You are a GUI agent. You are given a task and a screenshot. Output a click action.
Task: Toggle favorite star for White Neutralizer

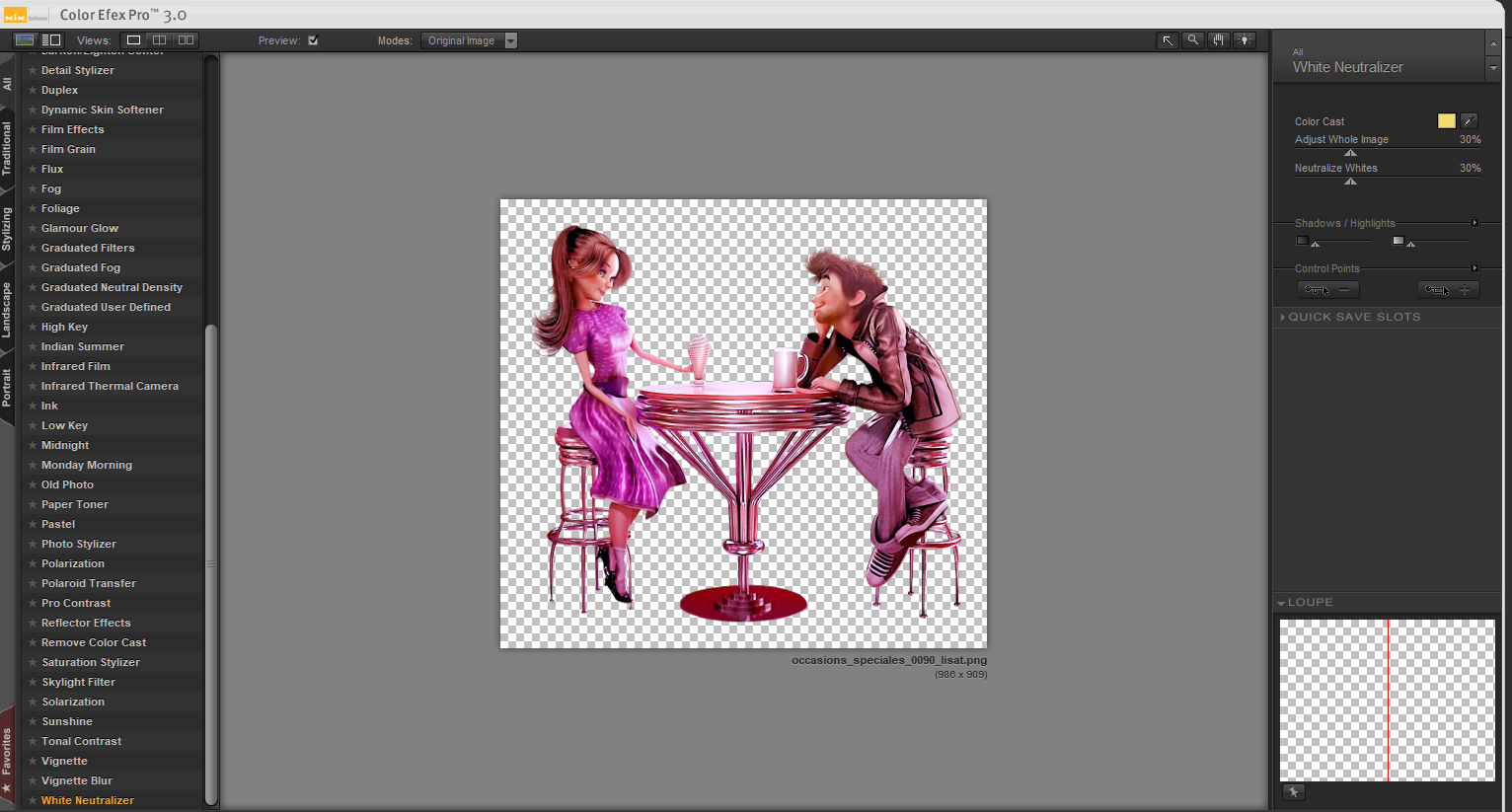[33, 800]
